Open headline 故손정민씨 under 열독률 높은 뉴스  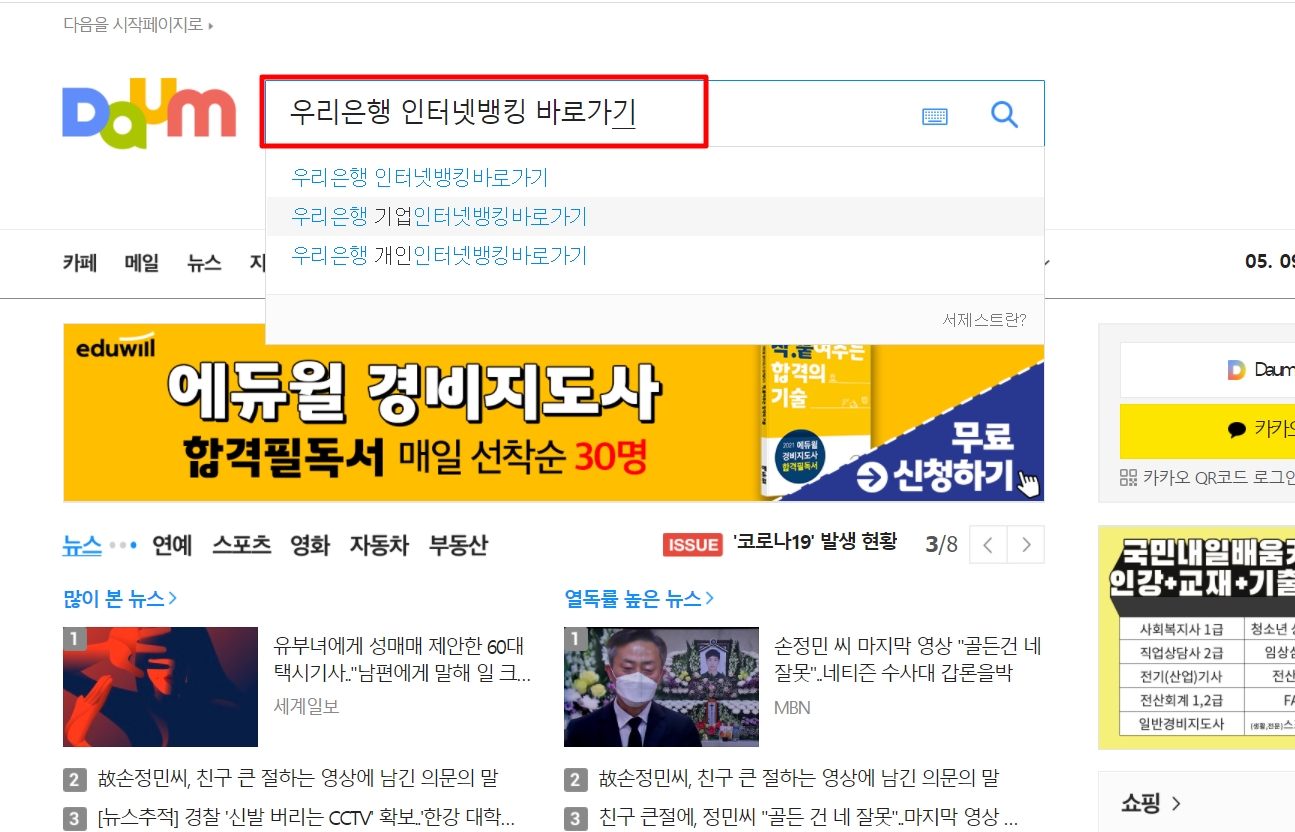(x=799, y=778)
